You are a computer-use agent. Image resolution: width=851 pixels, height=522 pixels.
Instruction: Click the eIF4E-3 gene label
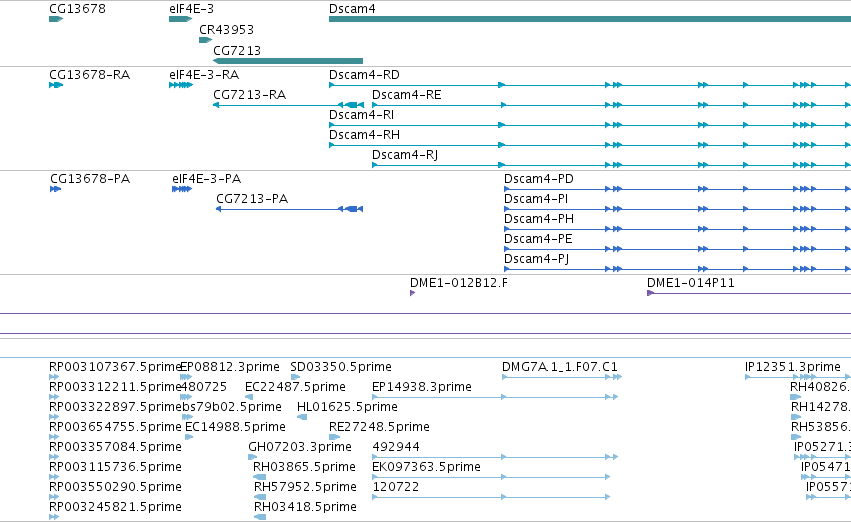[192, 9]
